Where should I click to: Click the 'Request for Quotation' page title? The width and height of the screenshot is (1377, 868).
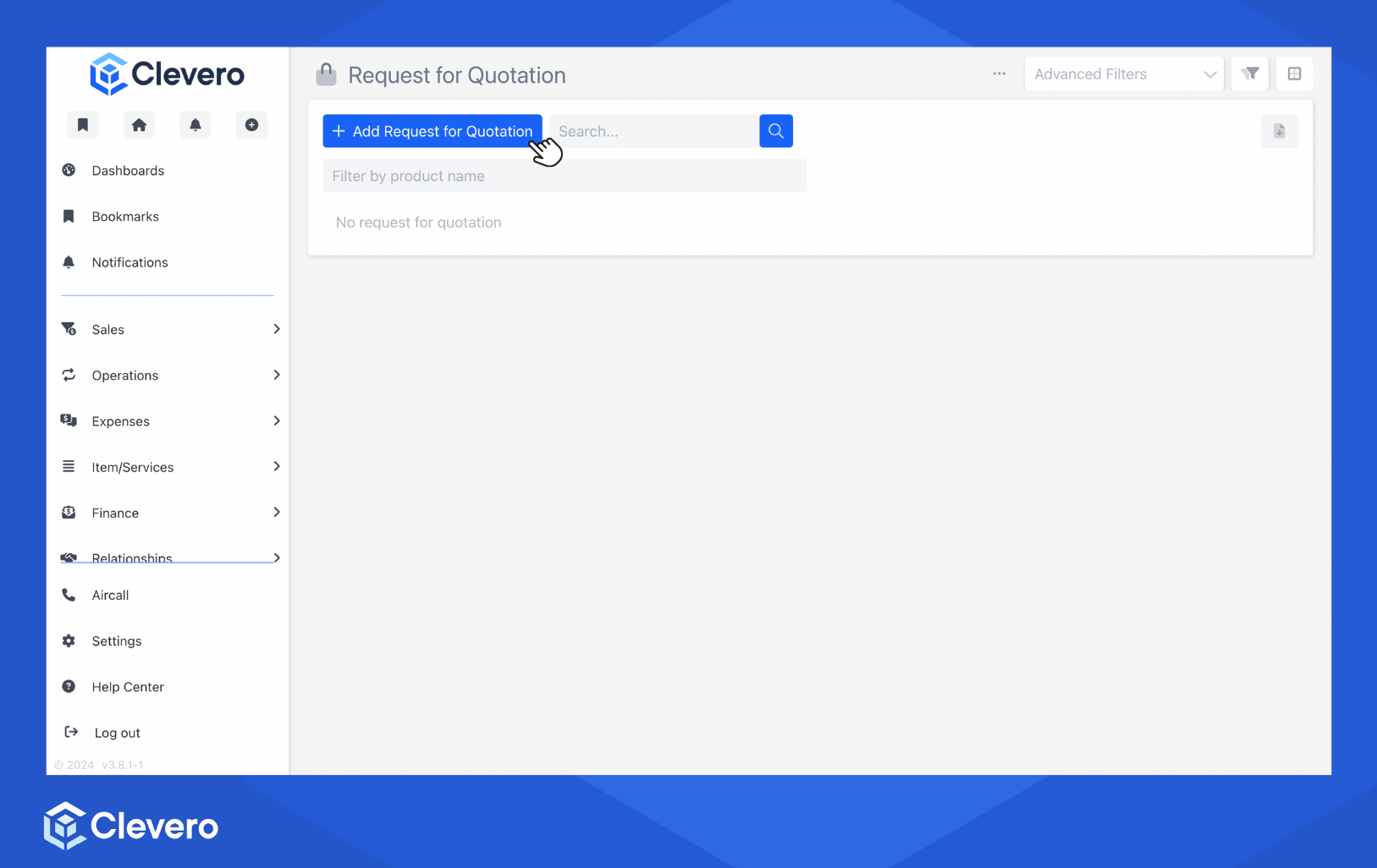[x=457, y=75]
